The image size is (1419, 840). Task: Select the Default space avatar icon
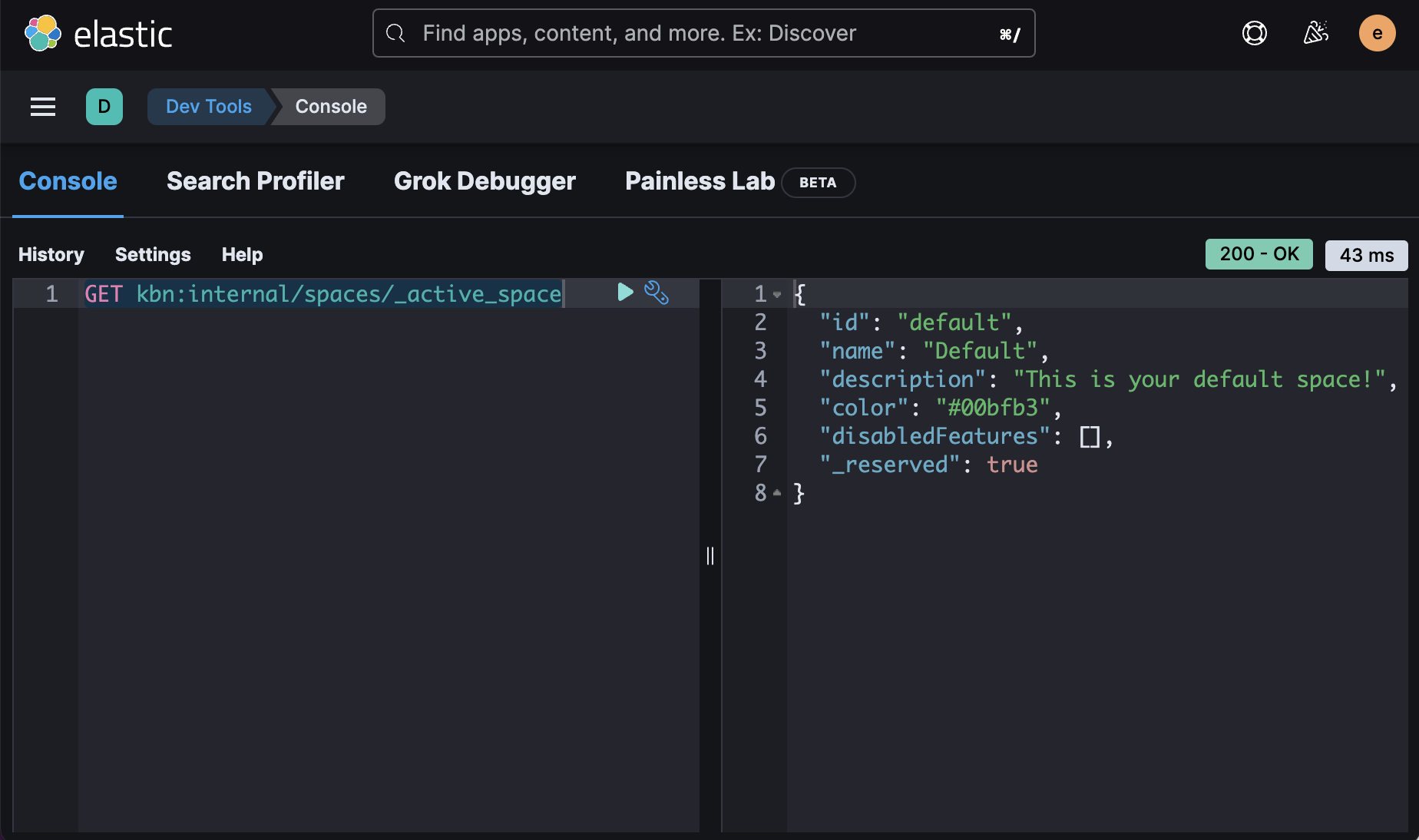click(104, 107)
